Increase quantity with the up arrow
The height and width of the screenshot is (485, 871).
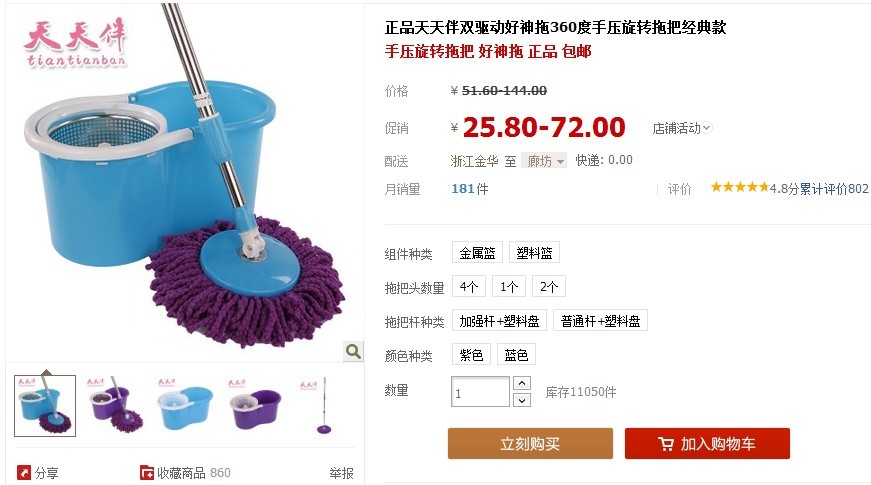coord(522,383)
